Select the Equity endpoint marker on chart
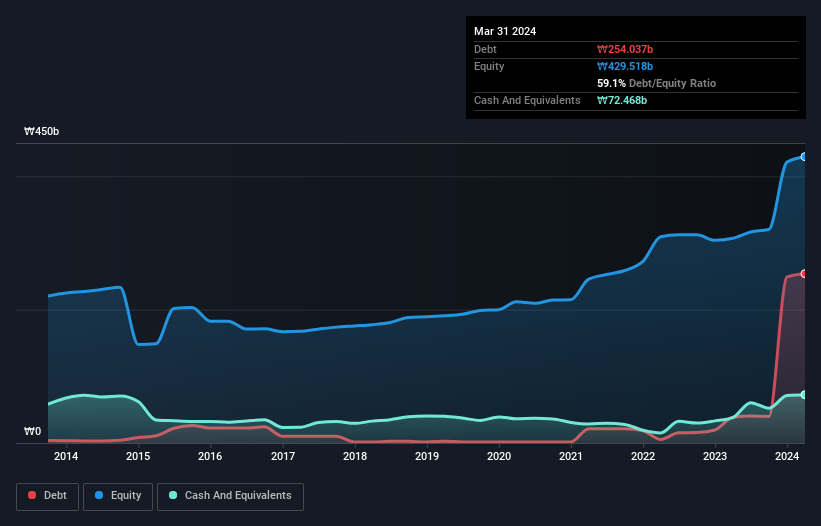821x526 pixels. [804, 156]
